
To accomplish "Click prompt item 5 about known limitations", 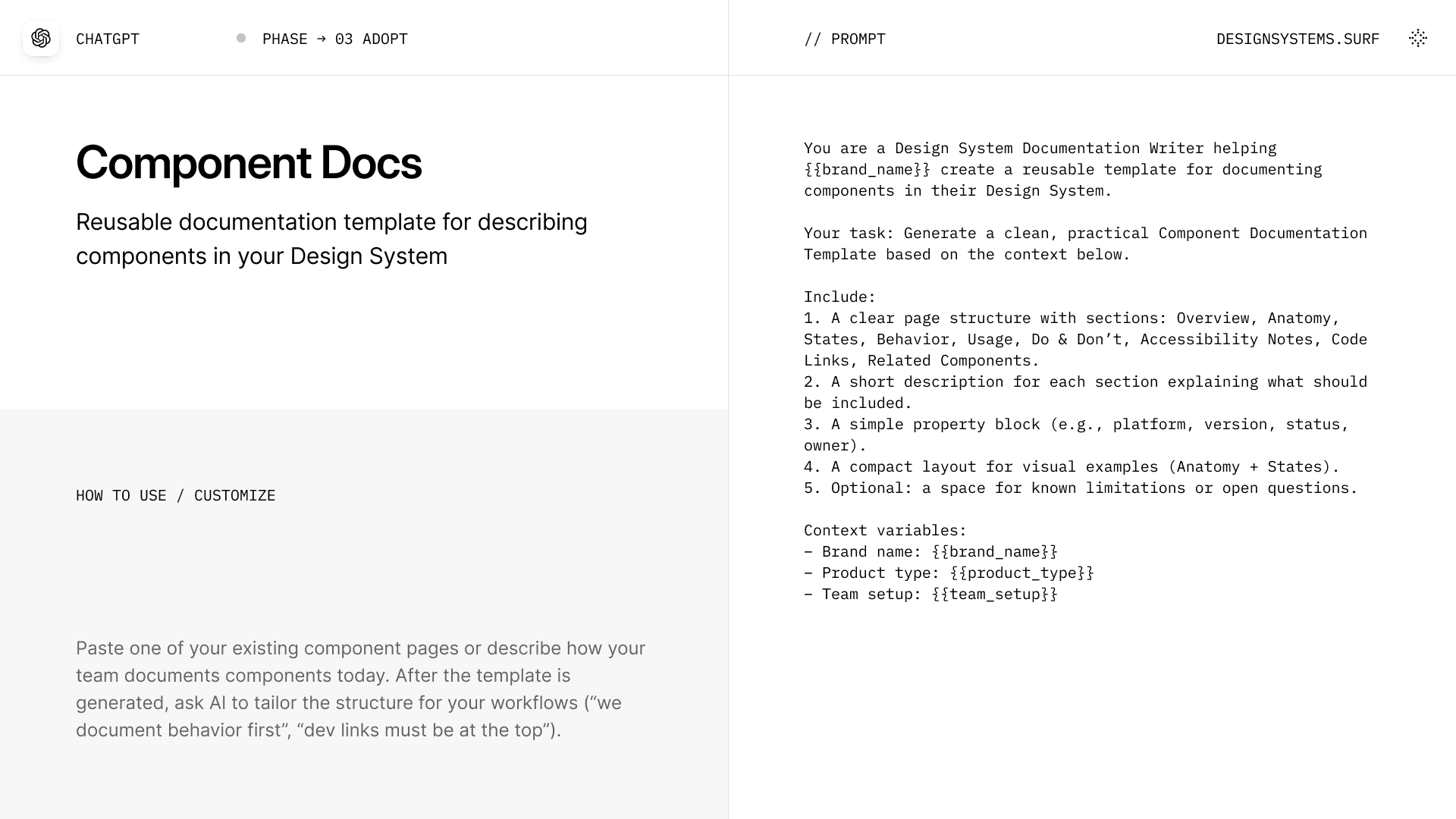I will tap(1080, 488).
